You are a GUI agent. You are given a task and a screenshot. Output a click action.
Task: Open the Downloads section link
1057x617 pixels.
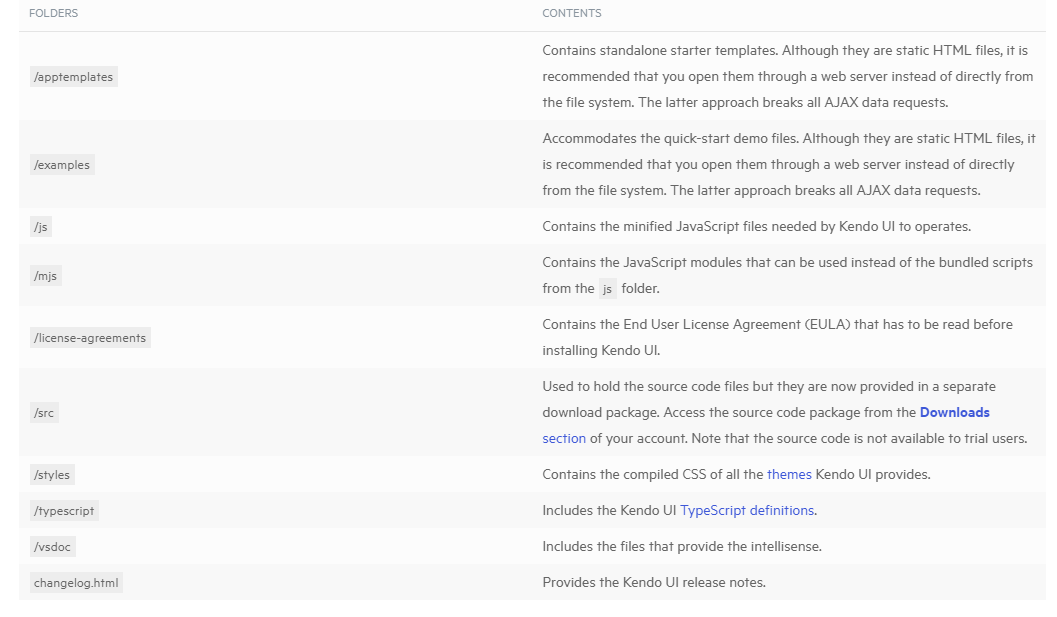click(x=955, y=412)
